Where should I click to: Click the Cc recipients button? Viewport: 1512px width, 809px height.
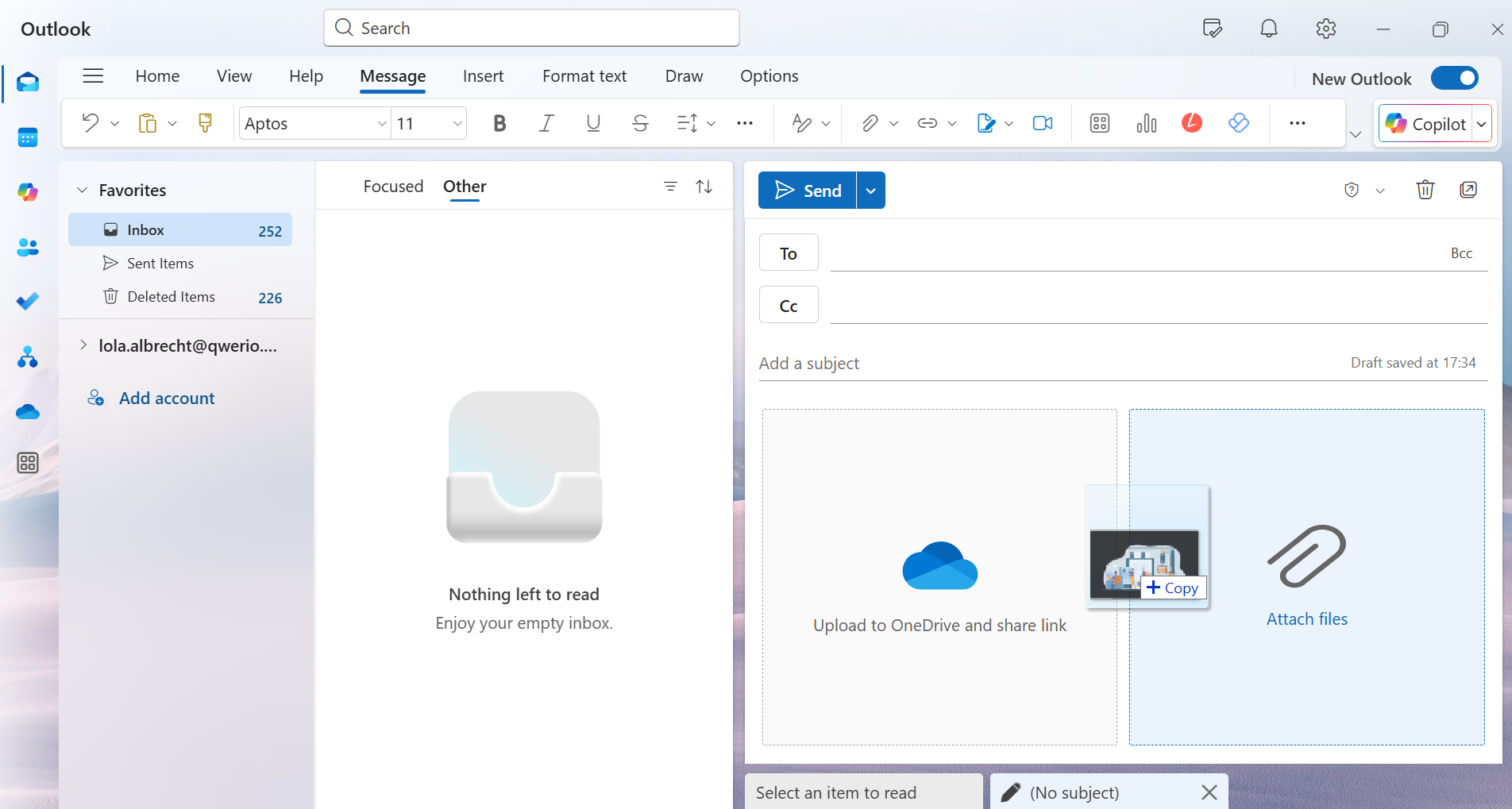tap(789, 306)
